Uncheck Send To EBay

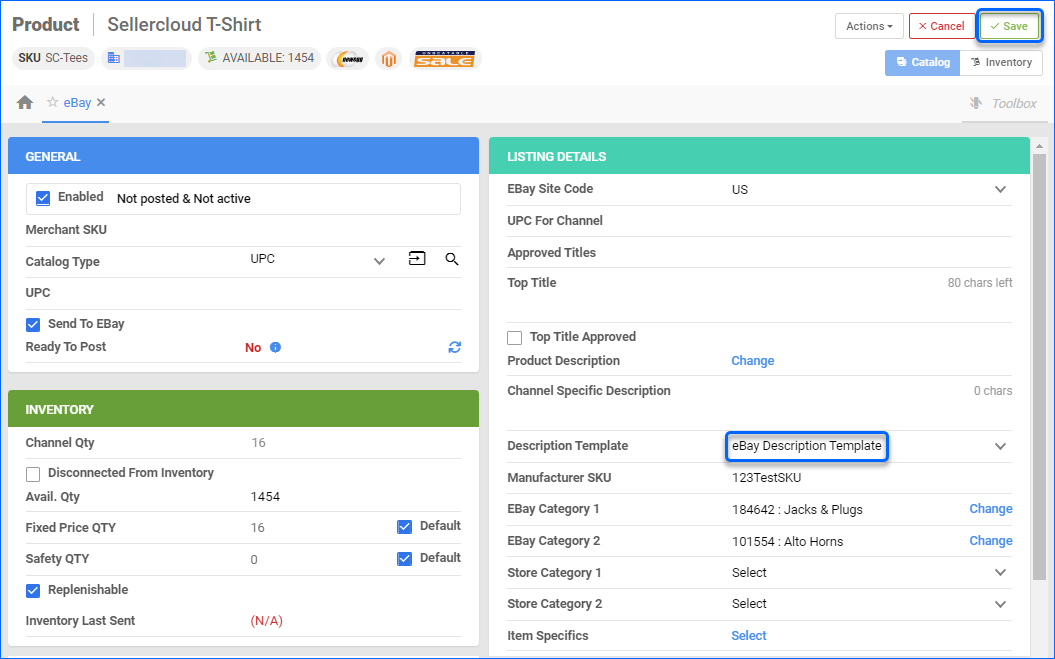pos(33,324)
